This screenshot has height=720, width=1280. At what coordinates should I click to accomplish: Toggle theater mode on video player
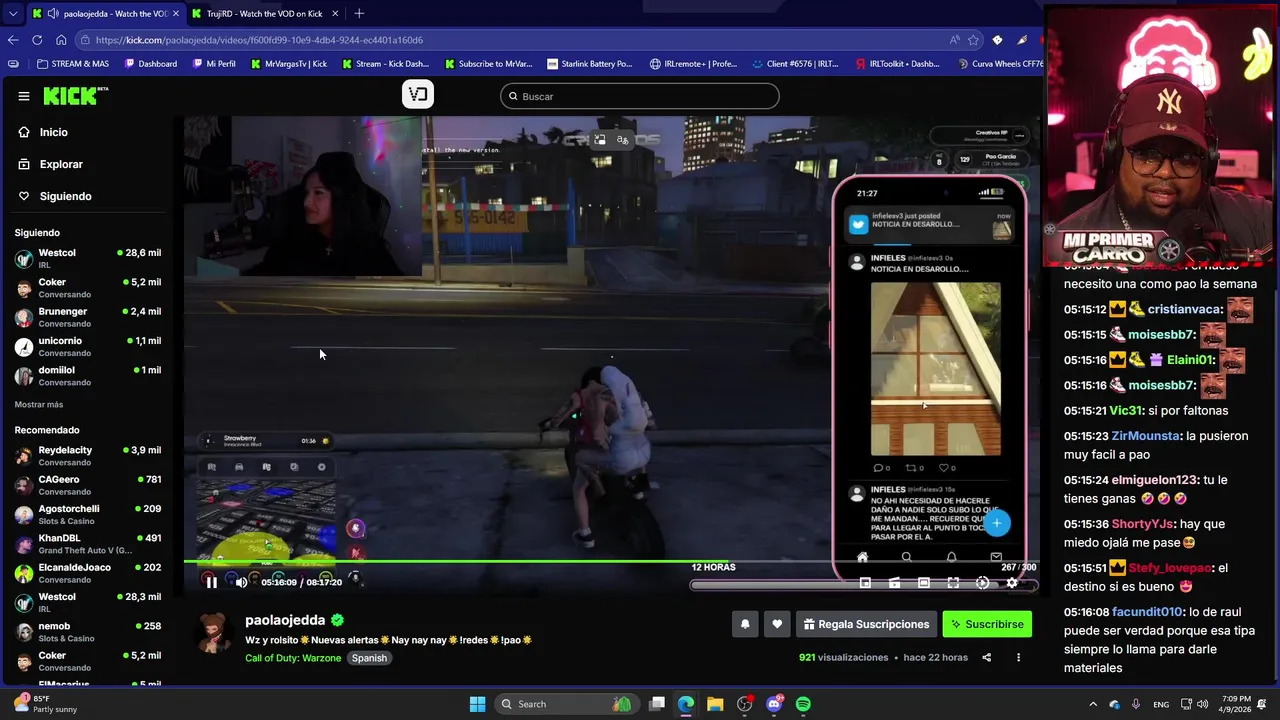tap(924, 582)
